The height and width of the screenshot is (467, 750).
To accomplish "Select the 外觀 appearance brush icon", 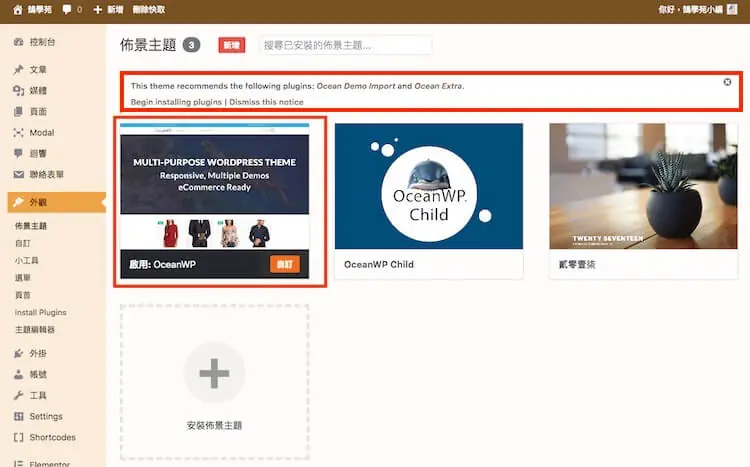I will [19, 202].
